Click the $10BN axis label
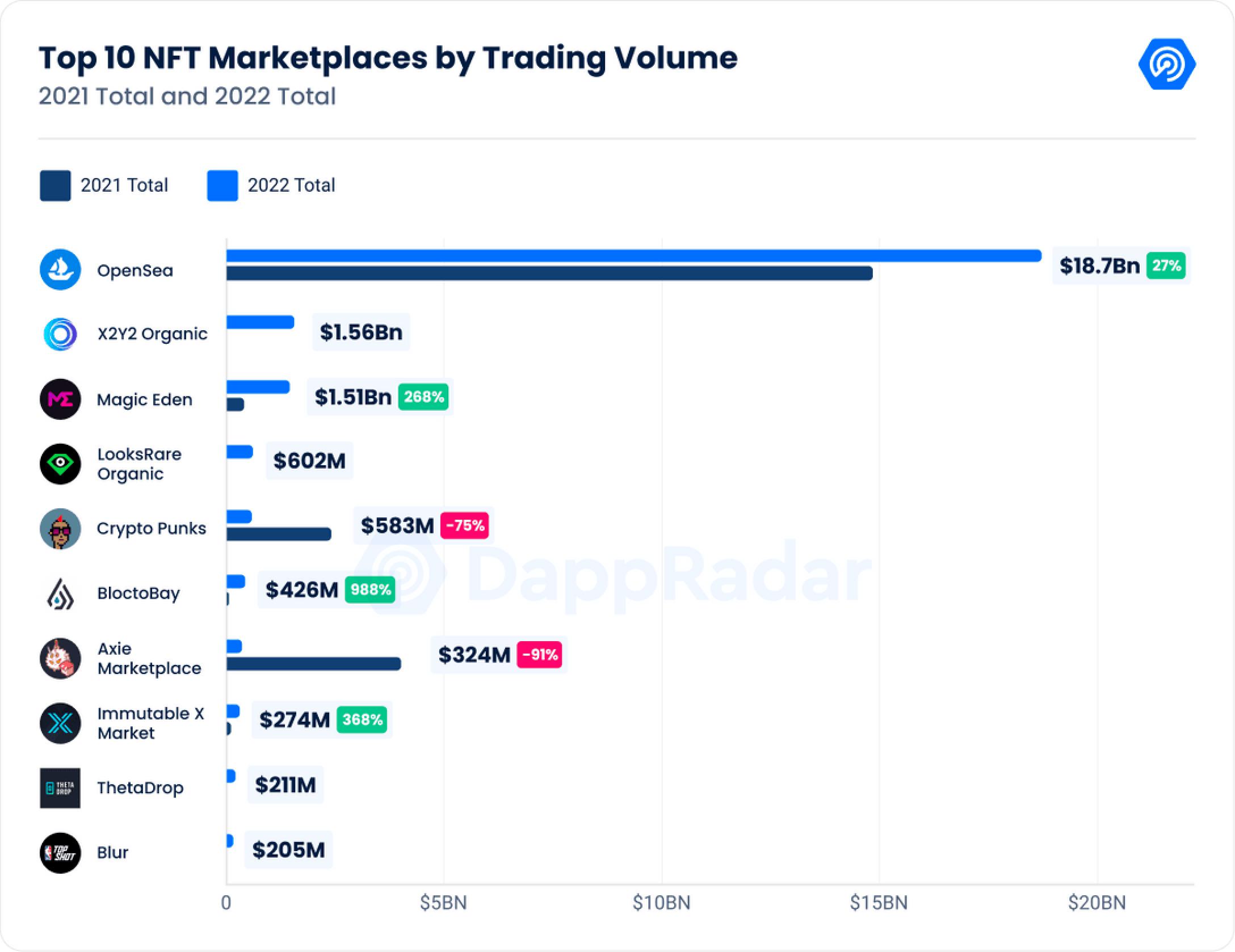 [x=661, y=903]
